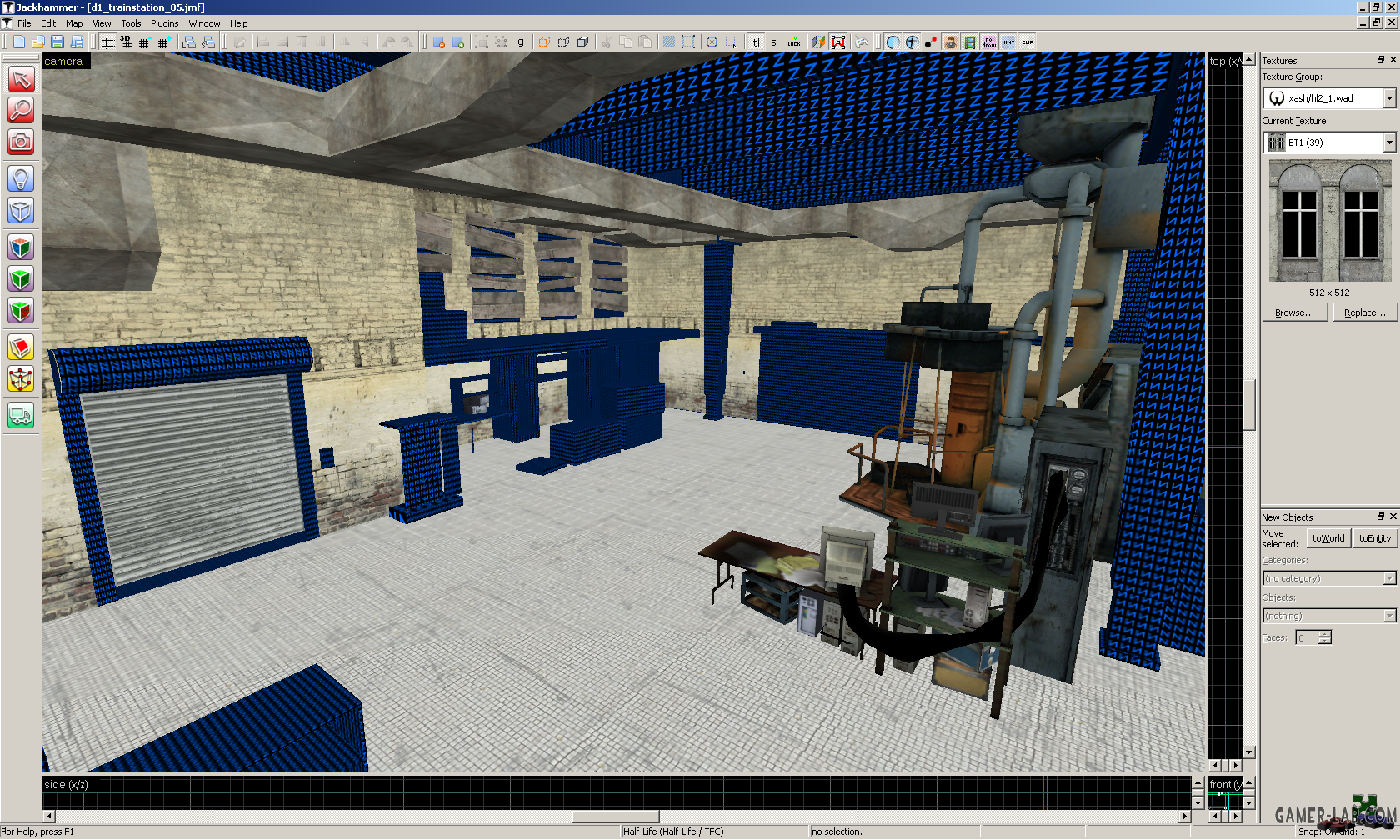The height and width of the screenshot is (840, 1400).
Task: Open the Plugins menu
Action: coord(165,23)
